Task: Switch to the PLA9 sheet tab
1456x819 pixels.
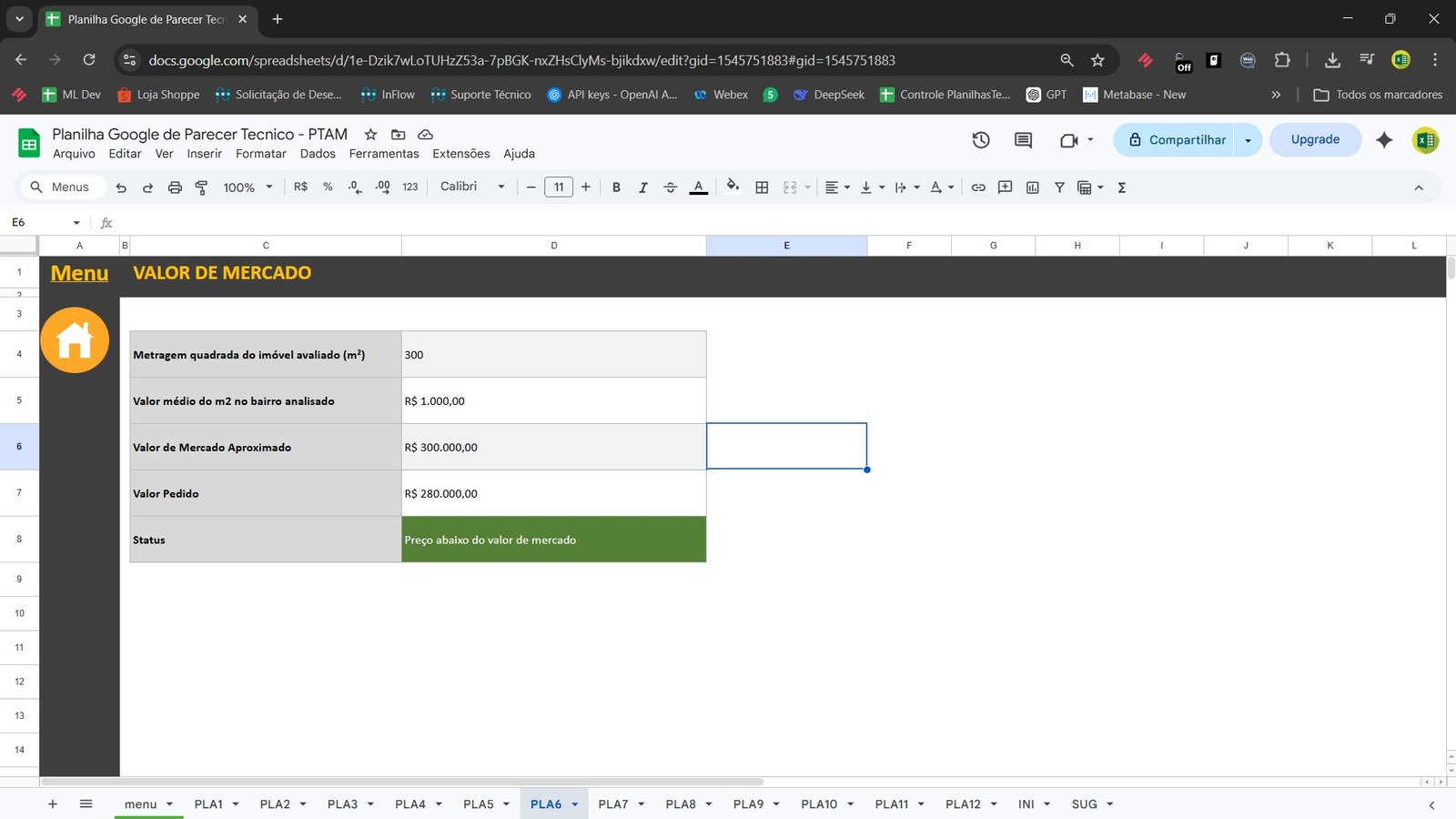Action: [748, 804]
